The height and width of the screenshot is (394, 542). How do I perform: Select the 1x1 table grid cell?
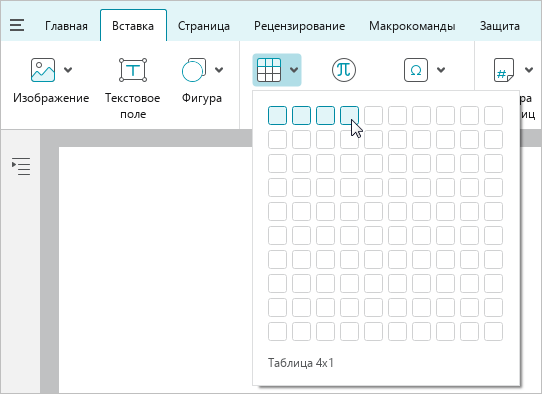point(277,115)
